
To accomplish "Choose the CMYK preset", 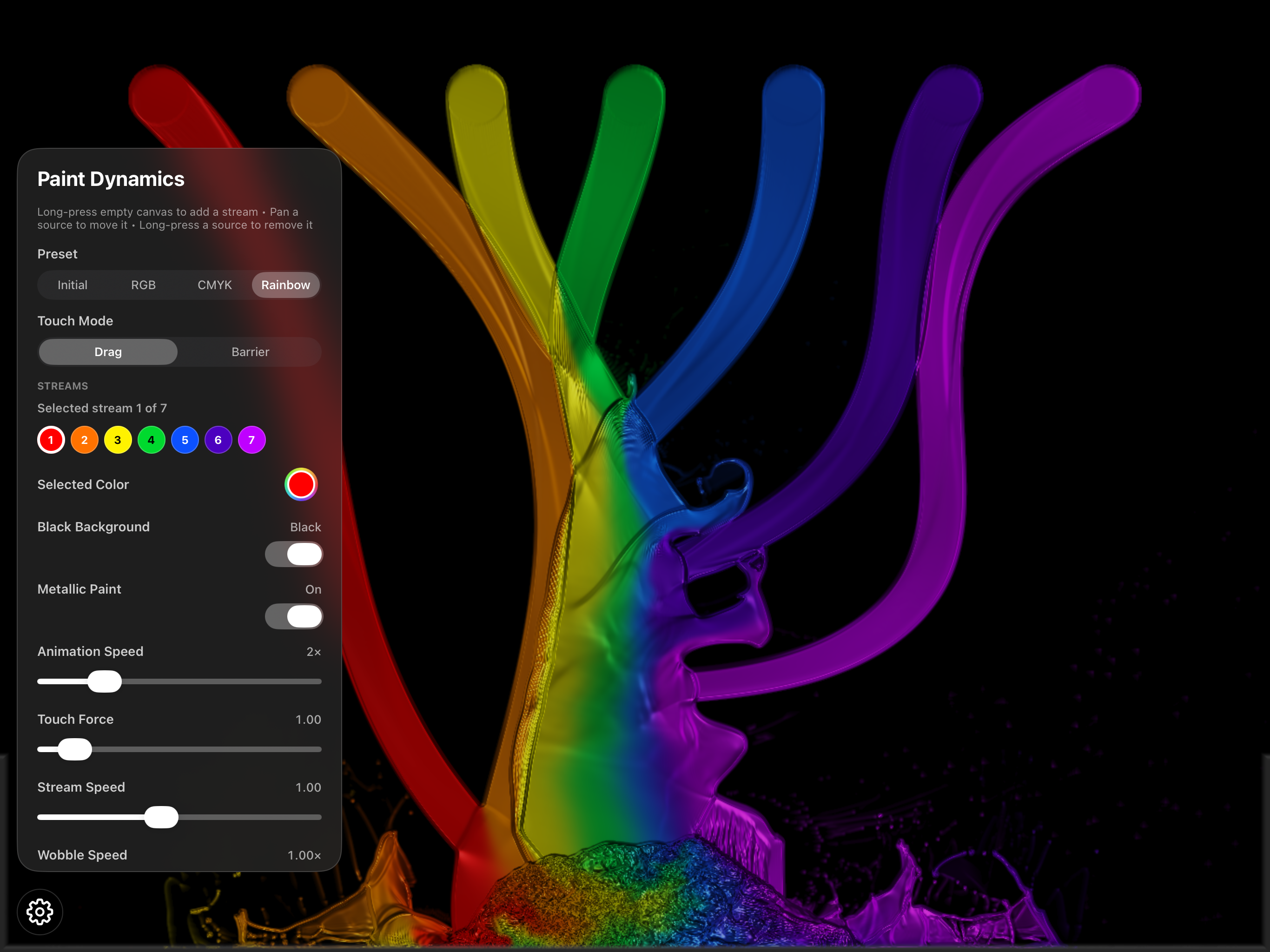I will (215, 285).
